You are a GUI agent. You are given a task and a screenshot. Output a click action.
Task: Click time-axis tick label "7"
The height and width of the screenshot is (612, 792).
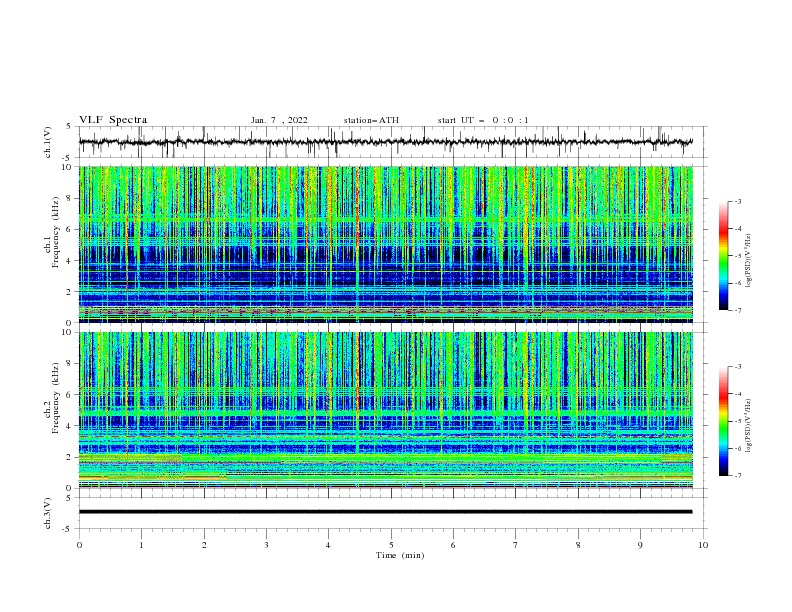[x=516, y=545]
